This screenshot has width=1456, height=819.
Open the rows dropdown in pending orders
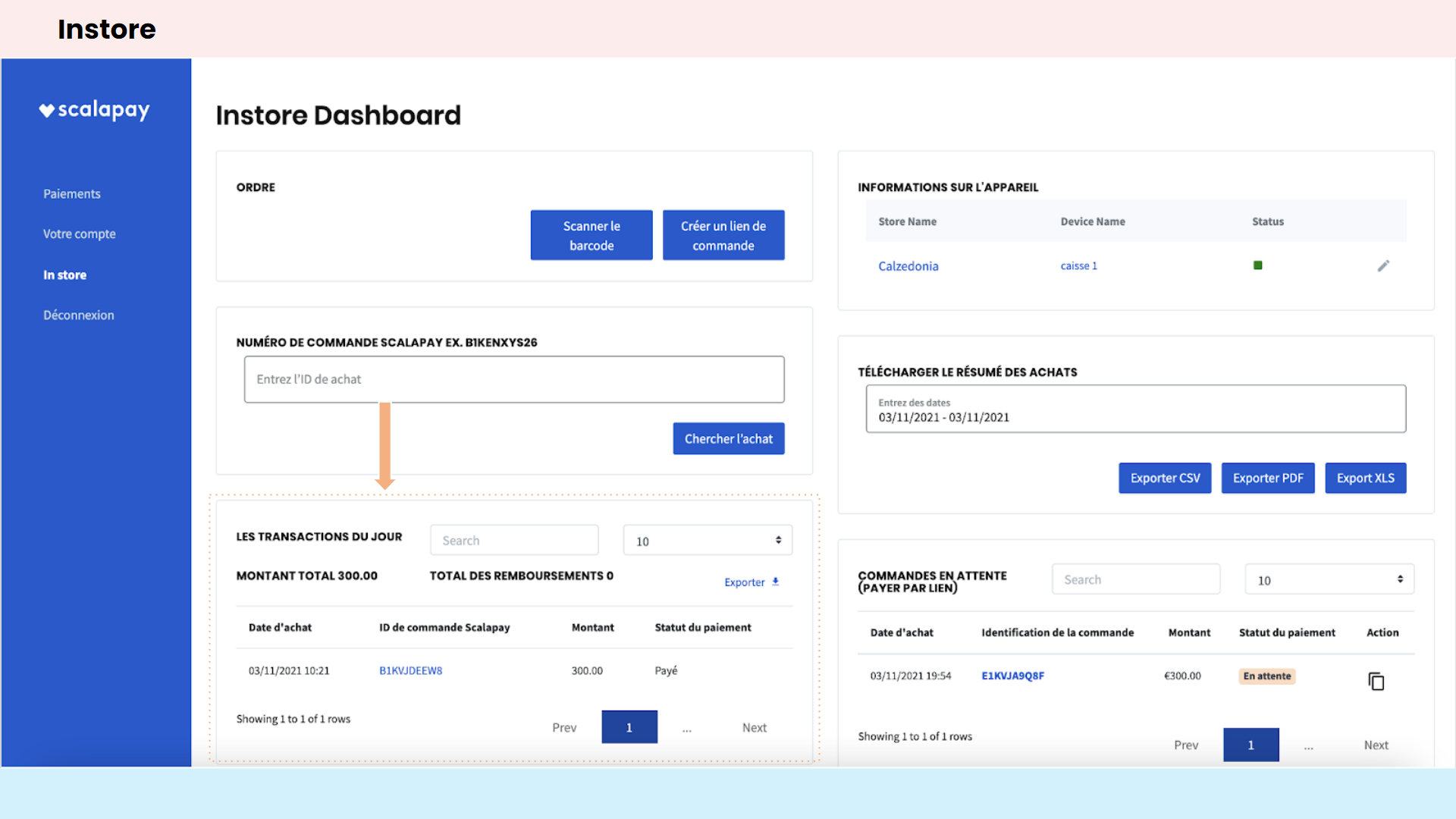coord(1329,579)
